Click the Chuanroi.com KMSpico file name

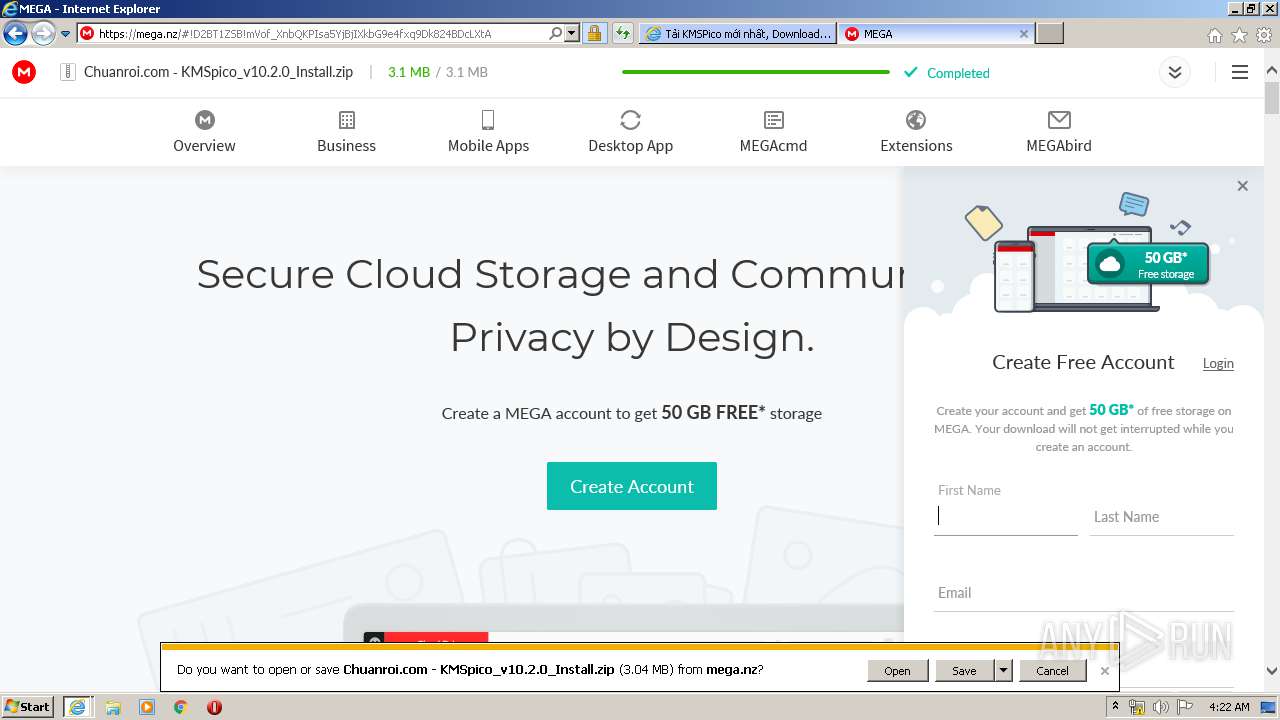[218, 72]
